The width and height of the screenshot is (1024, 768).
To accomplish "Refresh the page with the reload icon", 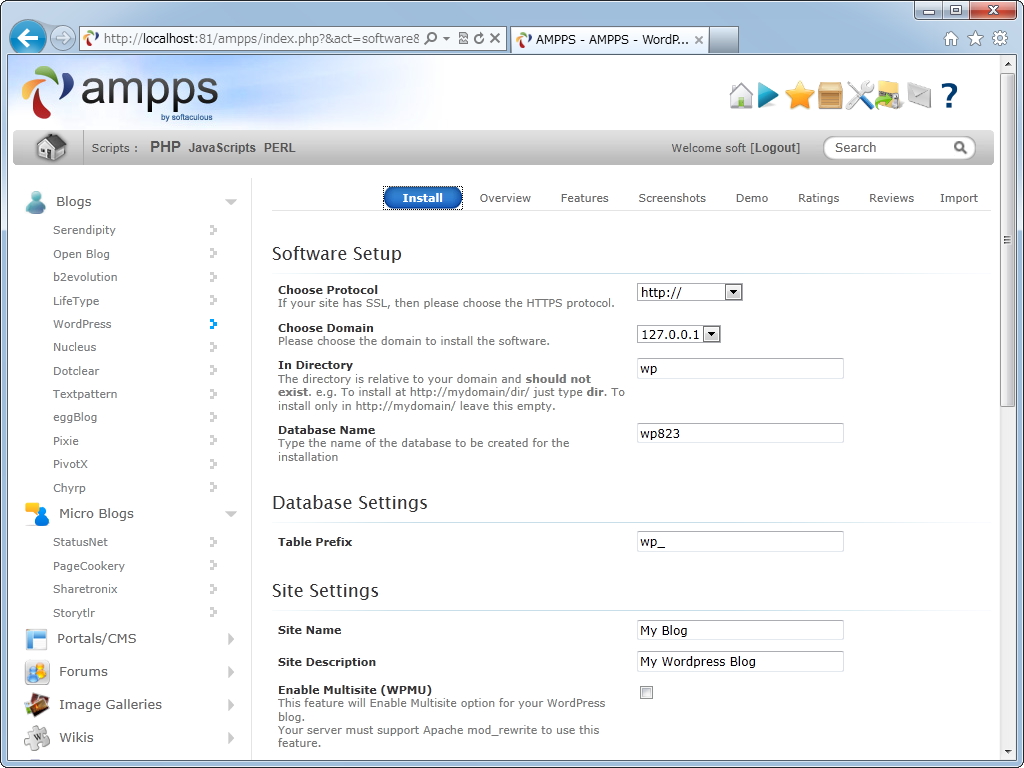I will [479, 39].
